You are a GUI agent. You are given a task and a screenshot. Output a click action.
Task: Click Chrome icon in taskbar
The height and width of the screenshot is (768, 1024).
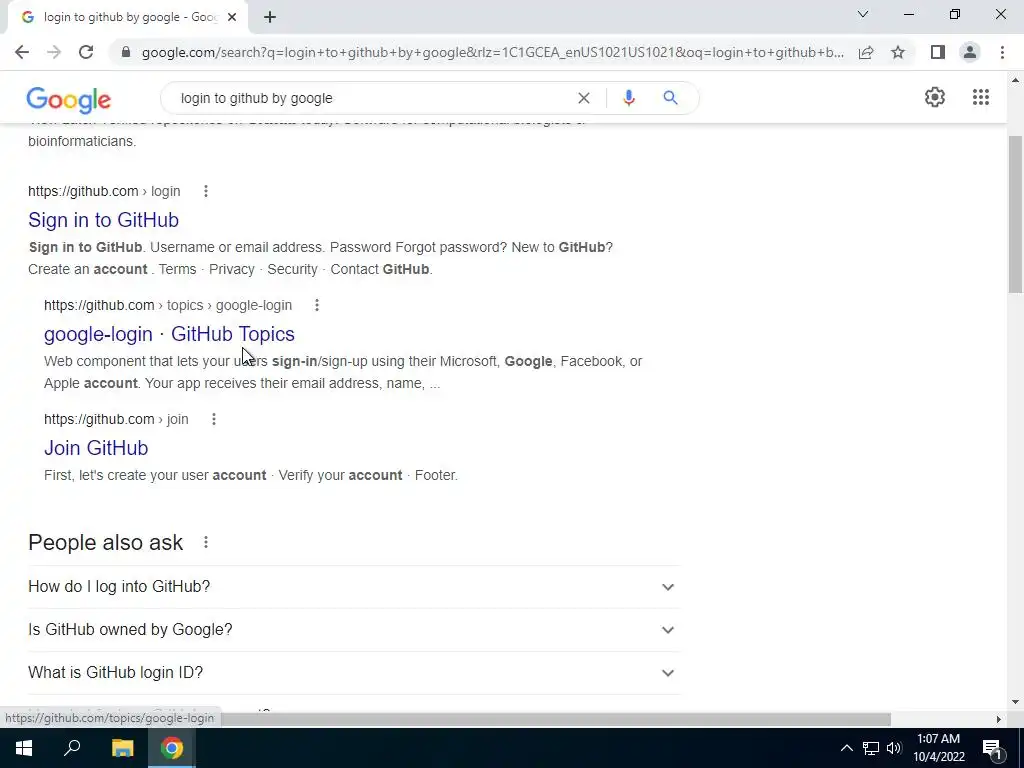(172, 748)
